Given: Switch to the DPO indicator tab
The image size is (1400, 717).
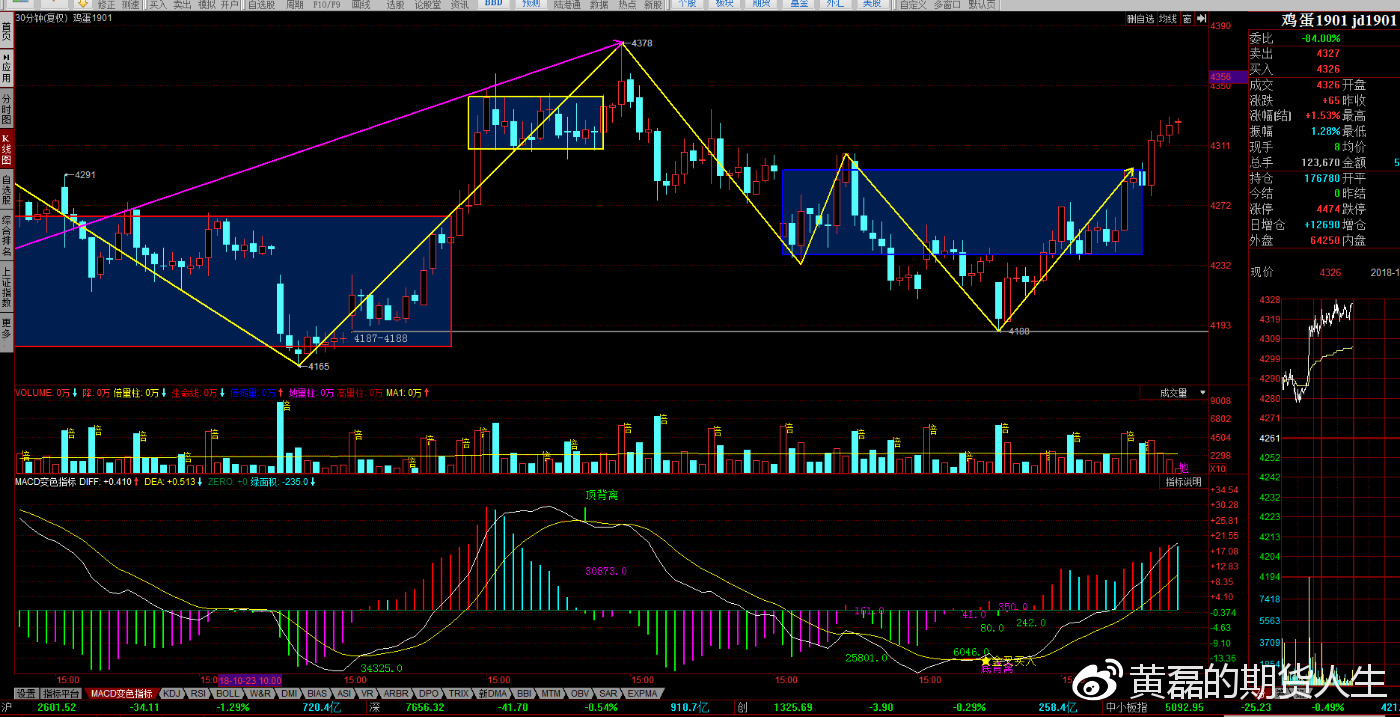Looking at the screenshot, I should 428,693.
